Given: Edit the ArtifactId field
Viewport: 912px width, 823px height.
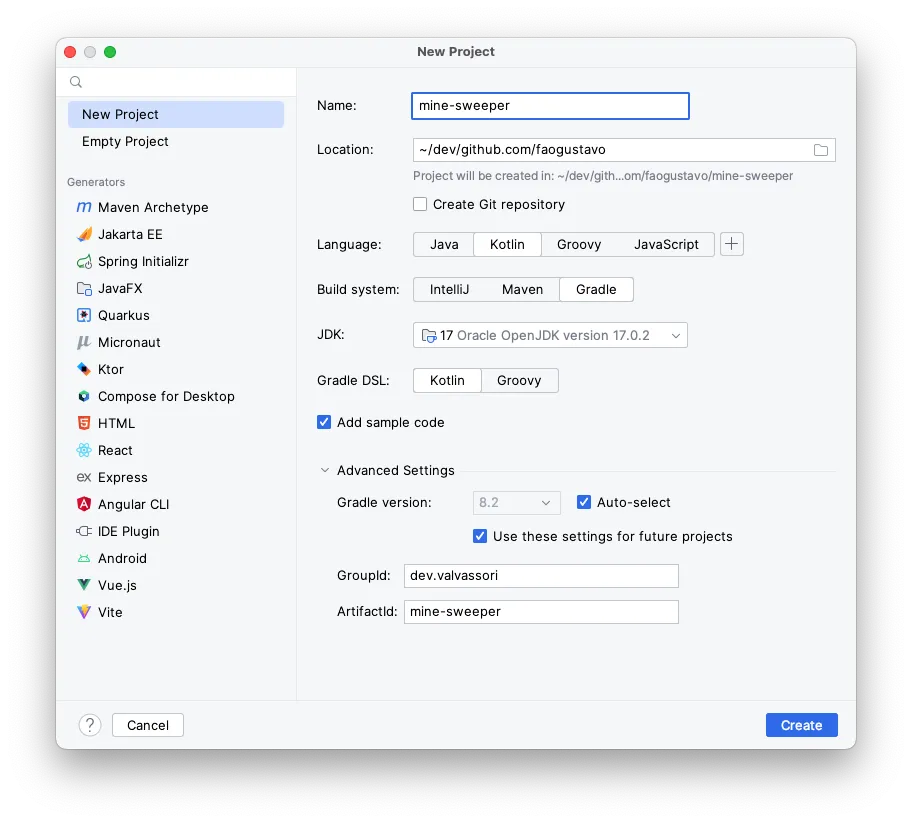Looking at the screenshot, I should click(541, 612).
